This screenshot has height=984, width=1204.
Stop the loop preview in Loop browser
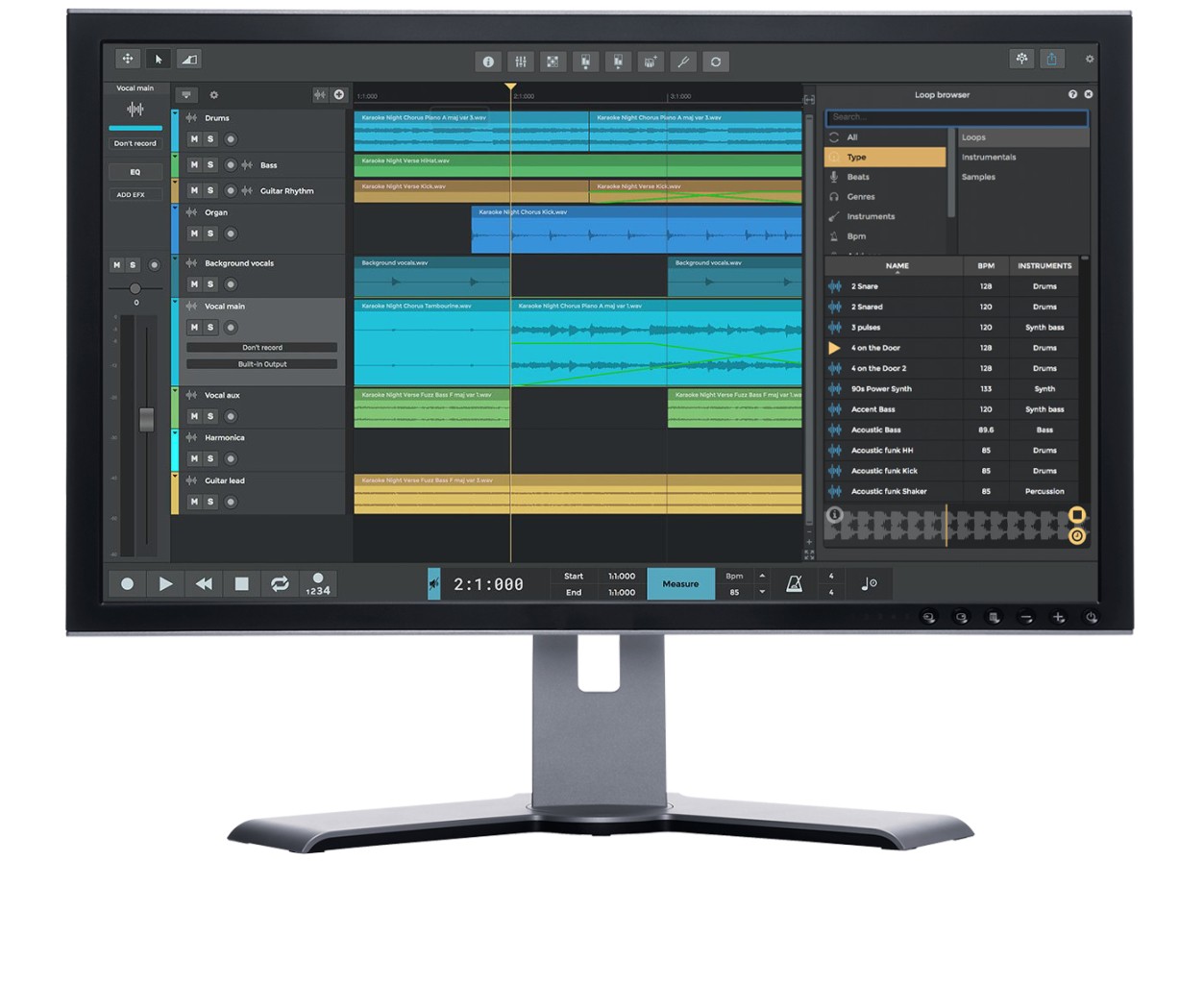[x=1077, y=515]
